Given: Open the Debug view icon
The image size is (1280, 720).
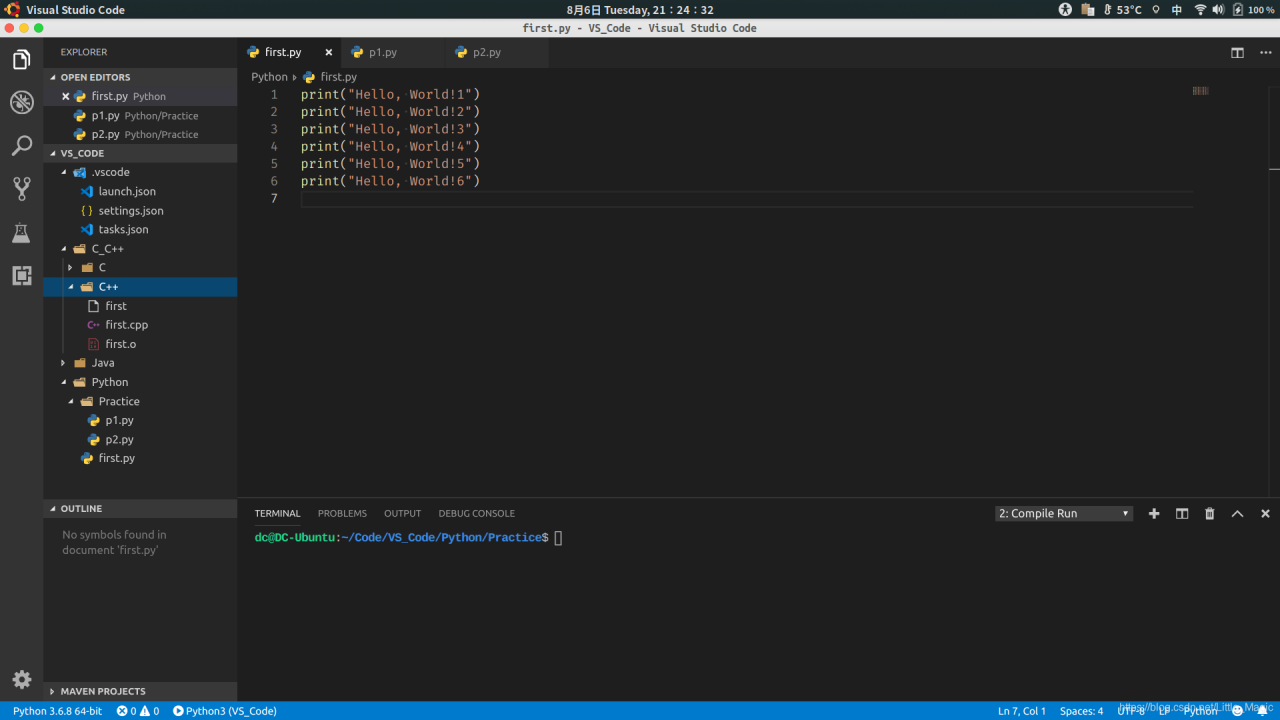Looking at the screenshot, I should 21,102.
